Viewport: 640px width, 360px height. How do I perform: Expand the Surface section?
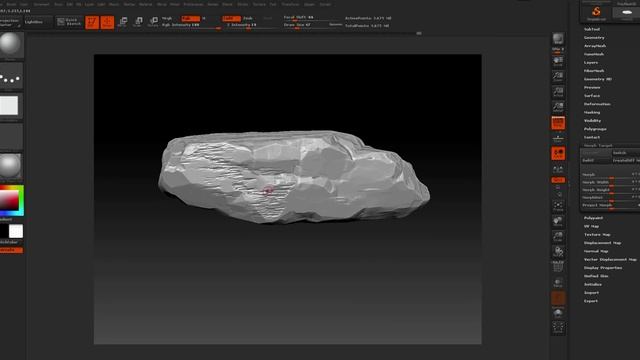pyautogui.click(x=592, y=96)
